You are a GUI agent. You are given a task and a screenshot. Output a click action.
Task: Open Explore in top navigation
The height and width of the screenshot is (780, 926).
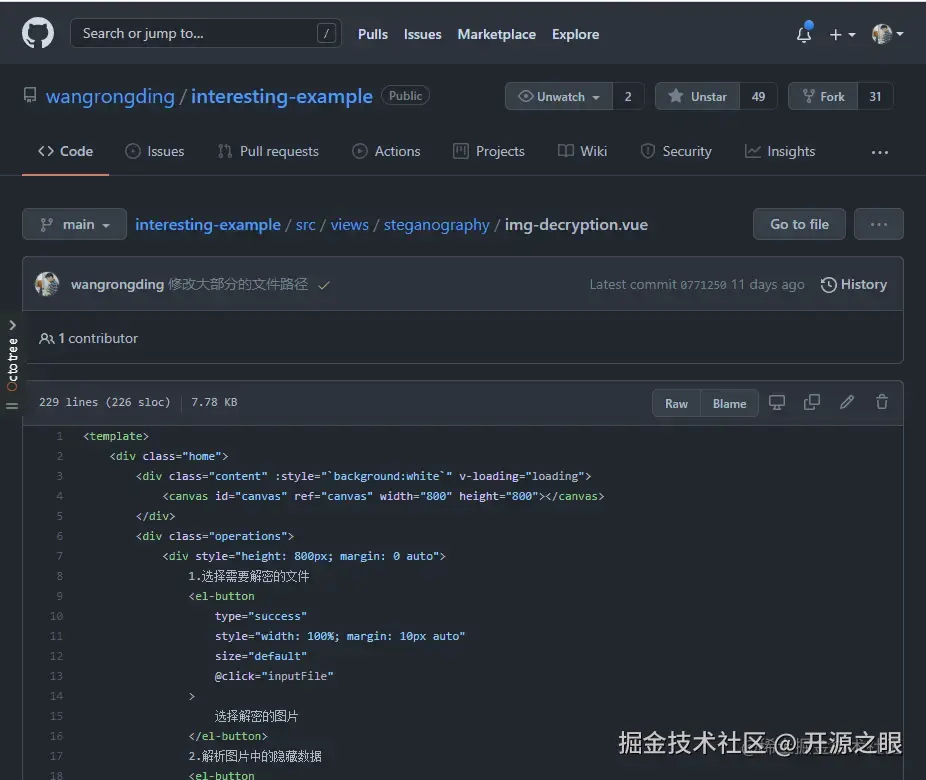[575, 34]
